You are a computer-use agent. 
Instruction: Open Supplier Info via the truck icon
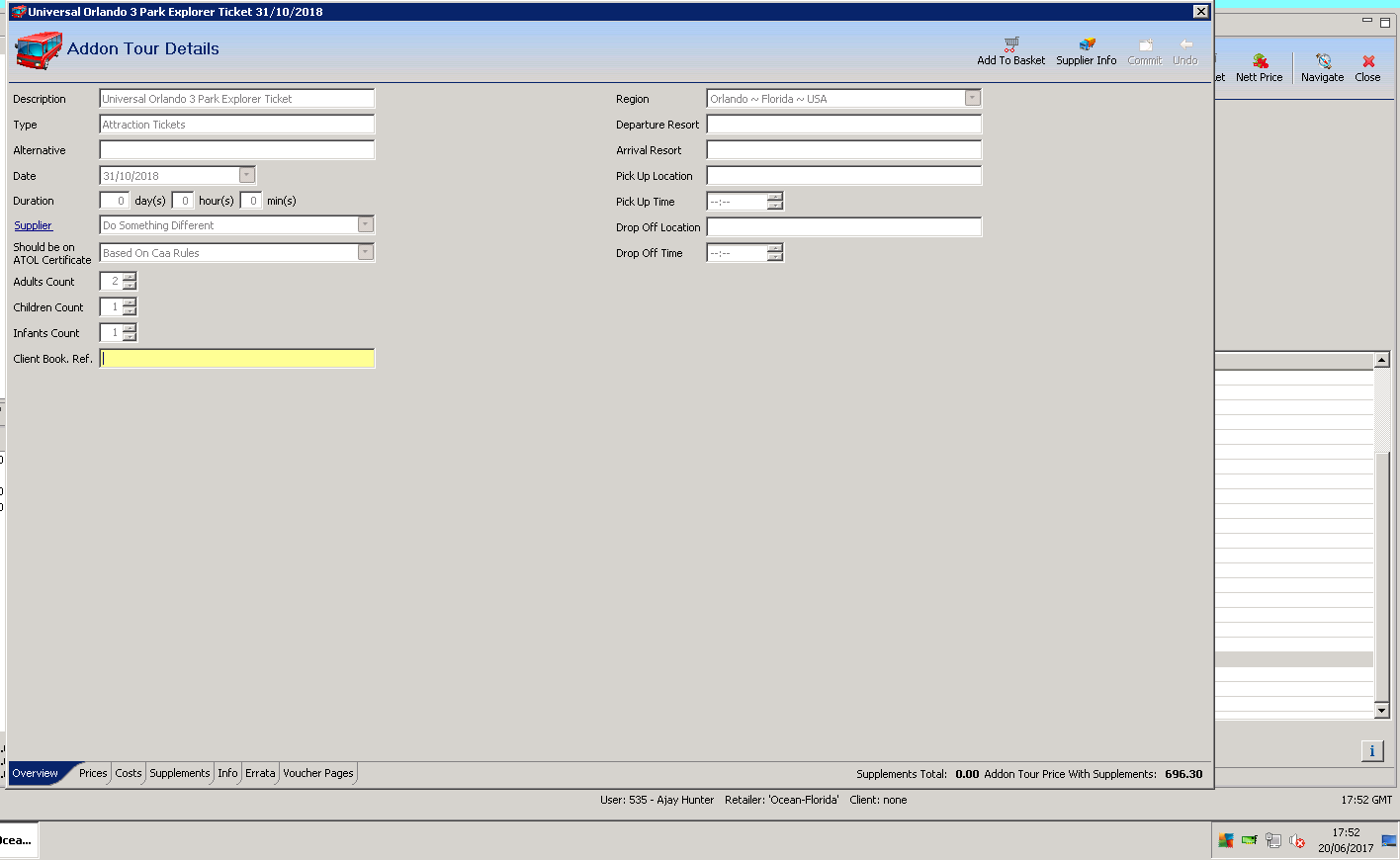point(1087,44)
